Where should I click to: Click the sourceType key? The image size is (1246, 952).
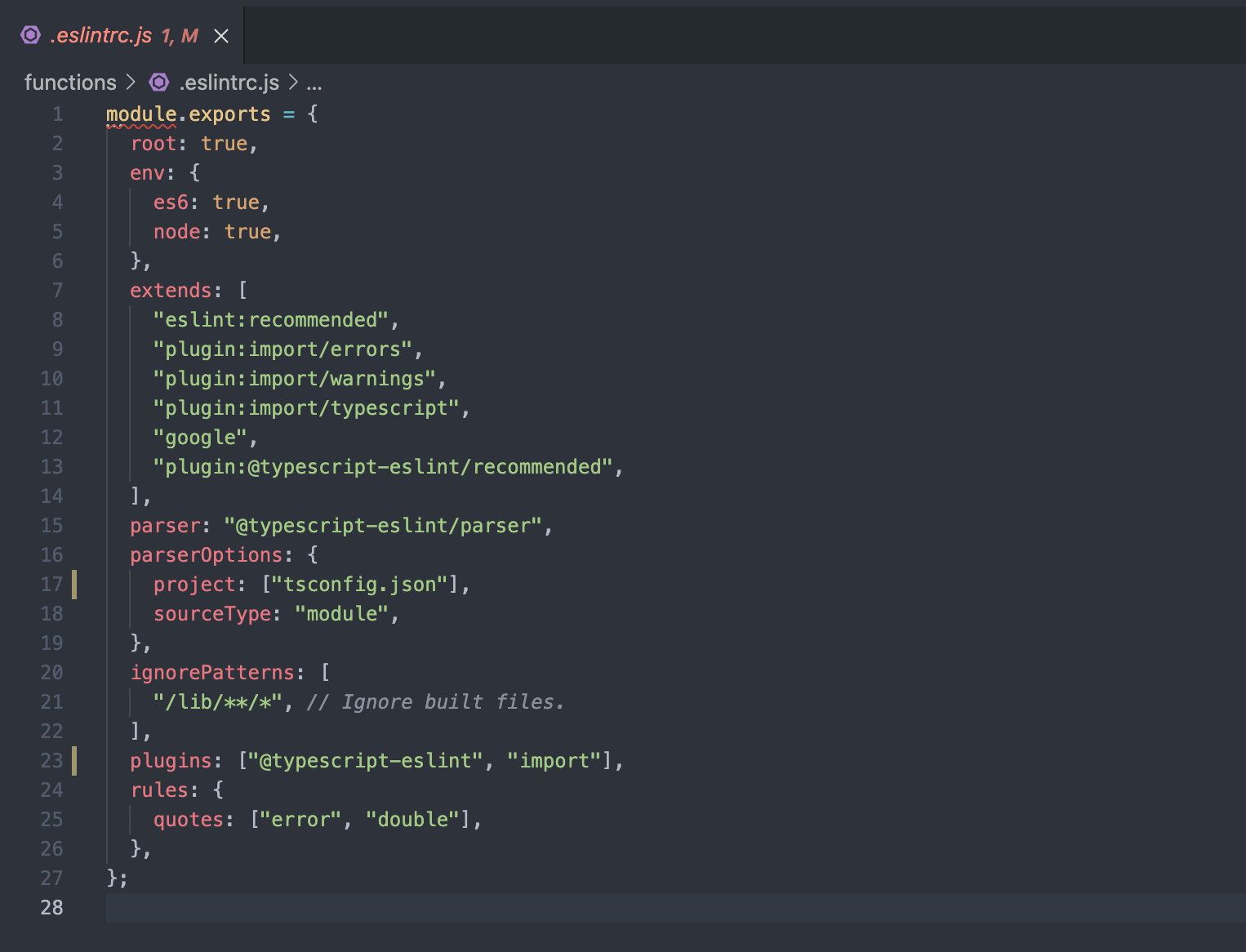tap(212, 614)
